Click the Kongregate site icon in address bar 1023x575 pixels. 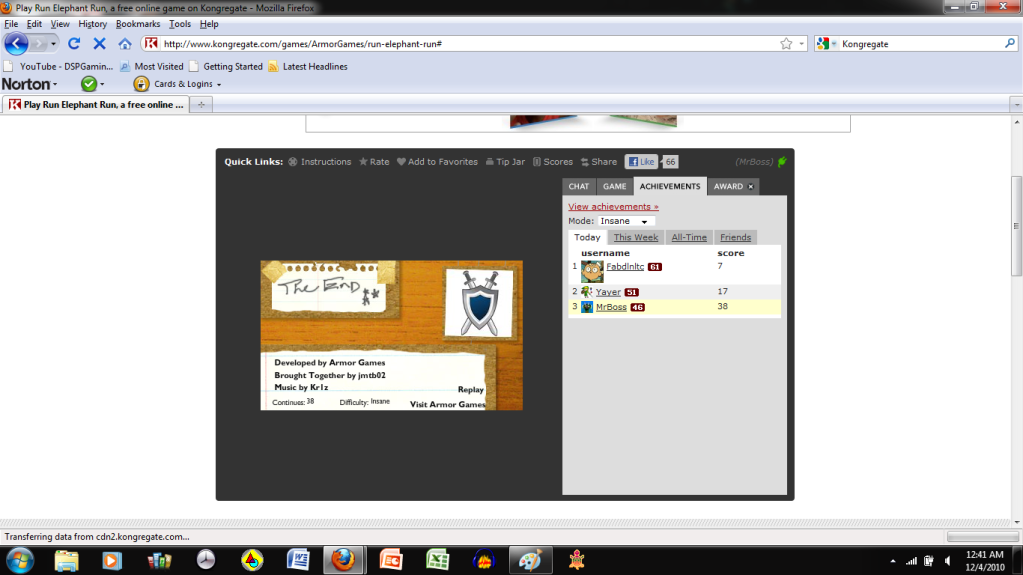tap(151, 44)
